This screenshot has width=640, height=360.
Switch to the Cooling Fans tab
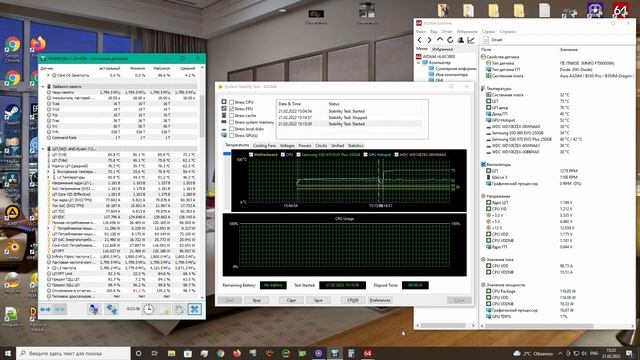[x=264, y=145]
